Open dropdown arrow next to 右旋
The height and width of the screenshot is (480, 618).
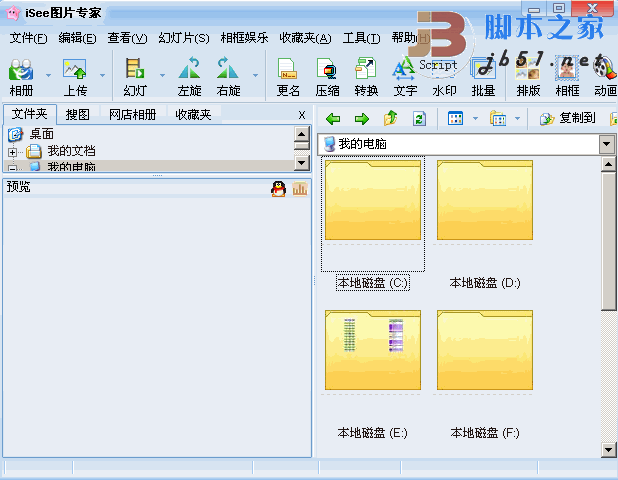tap(255, 75)
